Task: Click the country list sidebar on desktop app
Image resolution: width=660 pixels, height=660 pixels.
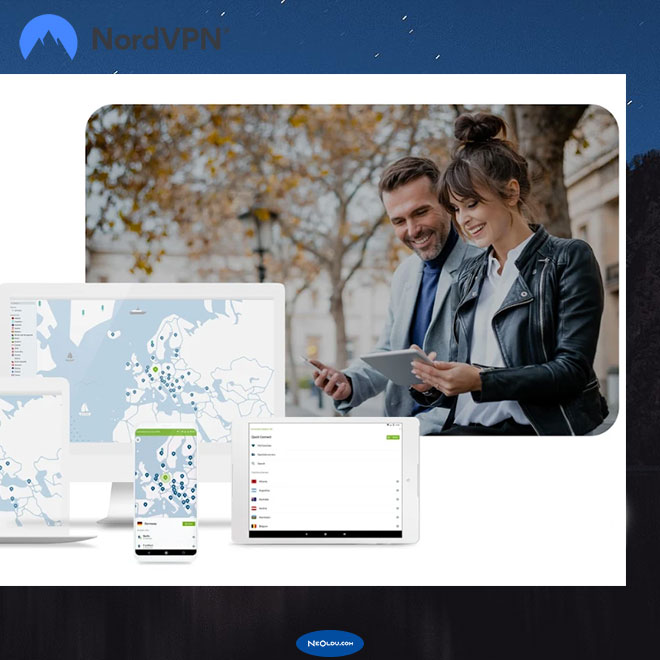Action: (17, 340)
